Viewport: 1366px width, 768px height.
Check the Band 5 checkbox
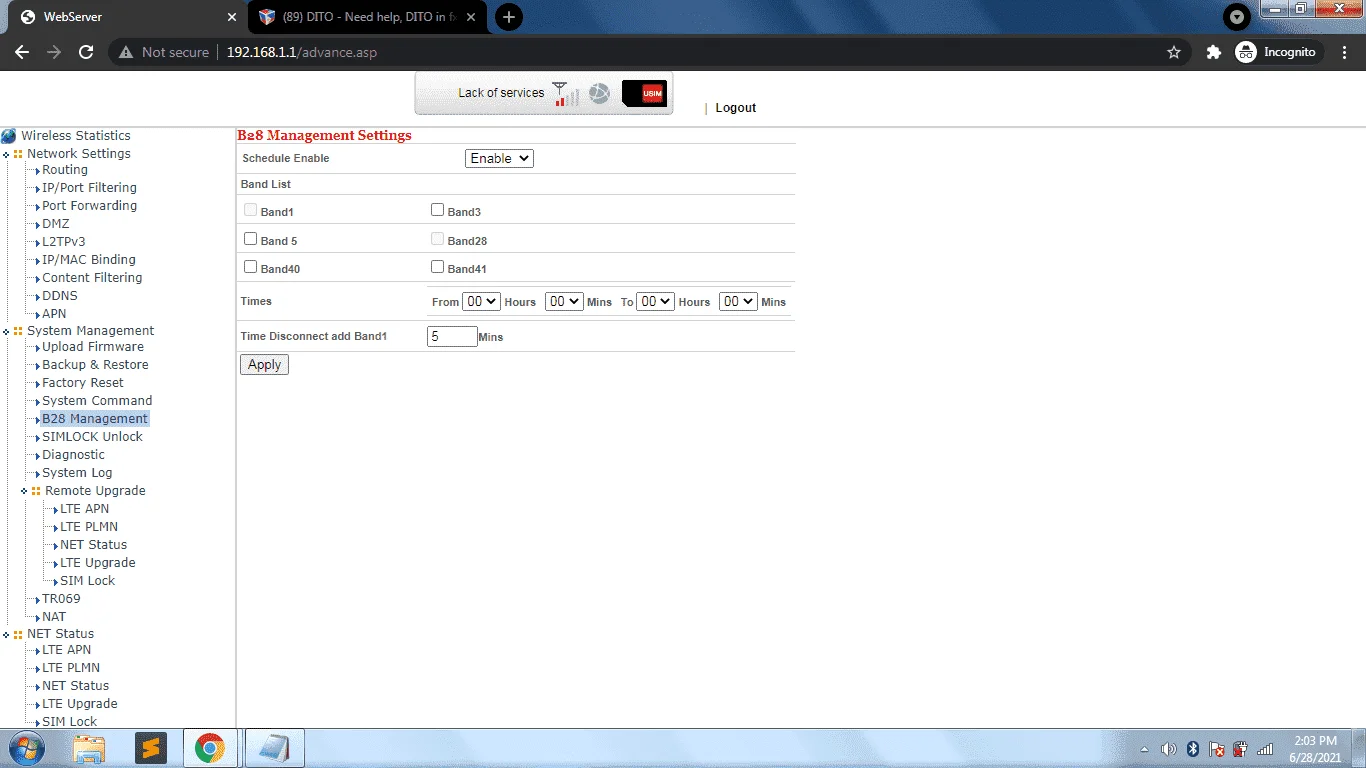[x=251, y=239]
